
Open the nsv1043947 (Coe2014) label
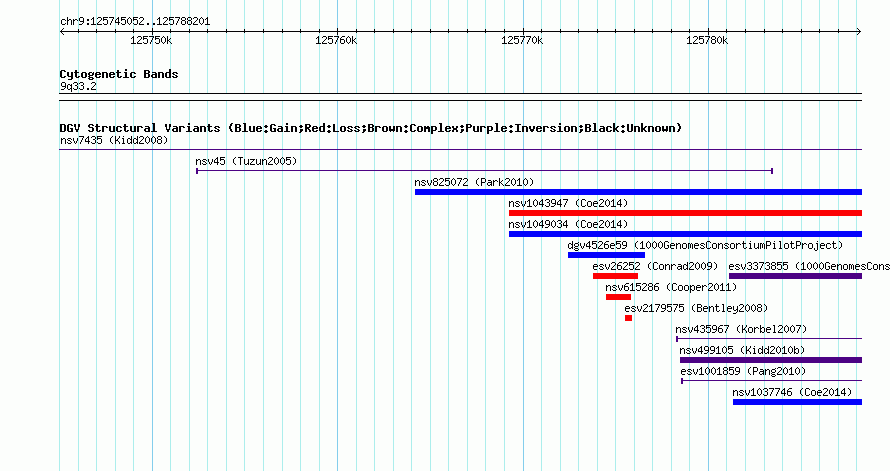[x=568, y=203]
